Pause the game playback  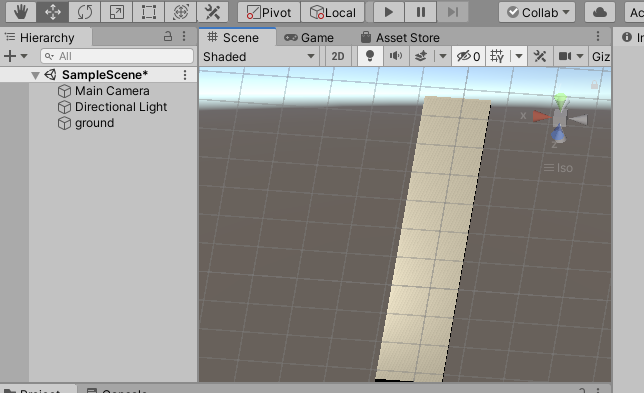(x=421, y=12)
